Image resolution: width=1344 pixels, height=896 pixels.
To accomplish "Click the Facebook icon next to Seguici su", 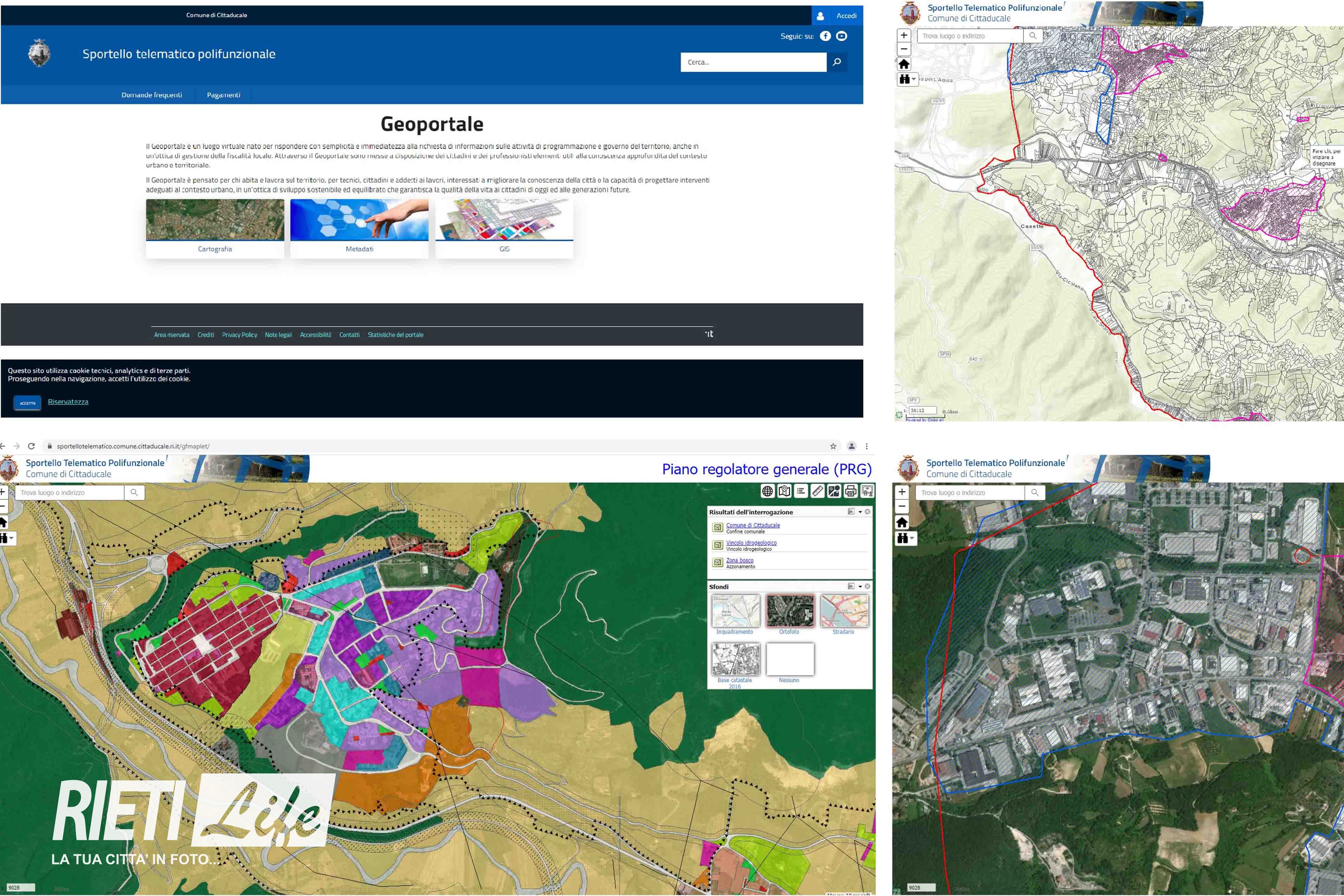I will tap(825, 36).
